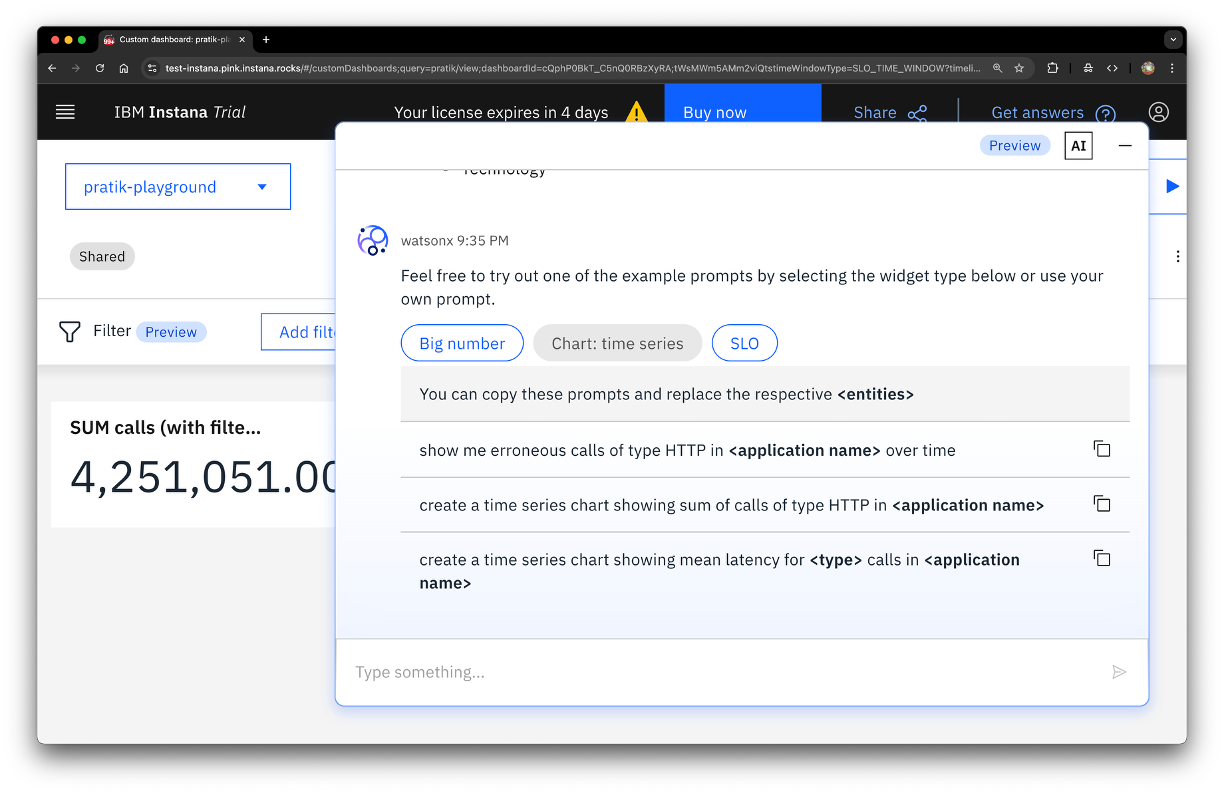The width and height of the screenshot is (1224, 794).
Task: Click the browser profile avatar
Action: (x=1148, y=68)
